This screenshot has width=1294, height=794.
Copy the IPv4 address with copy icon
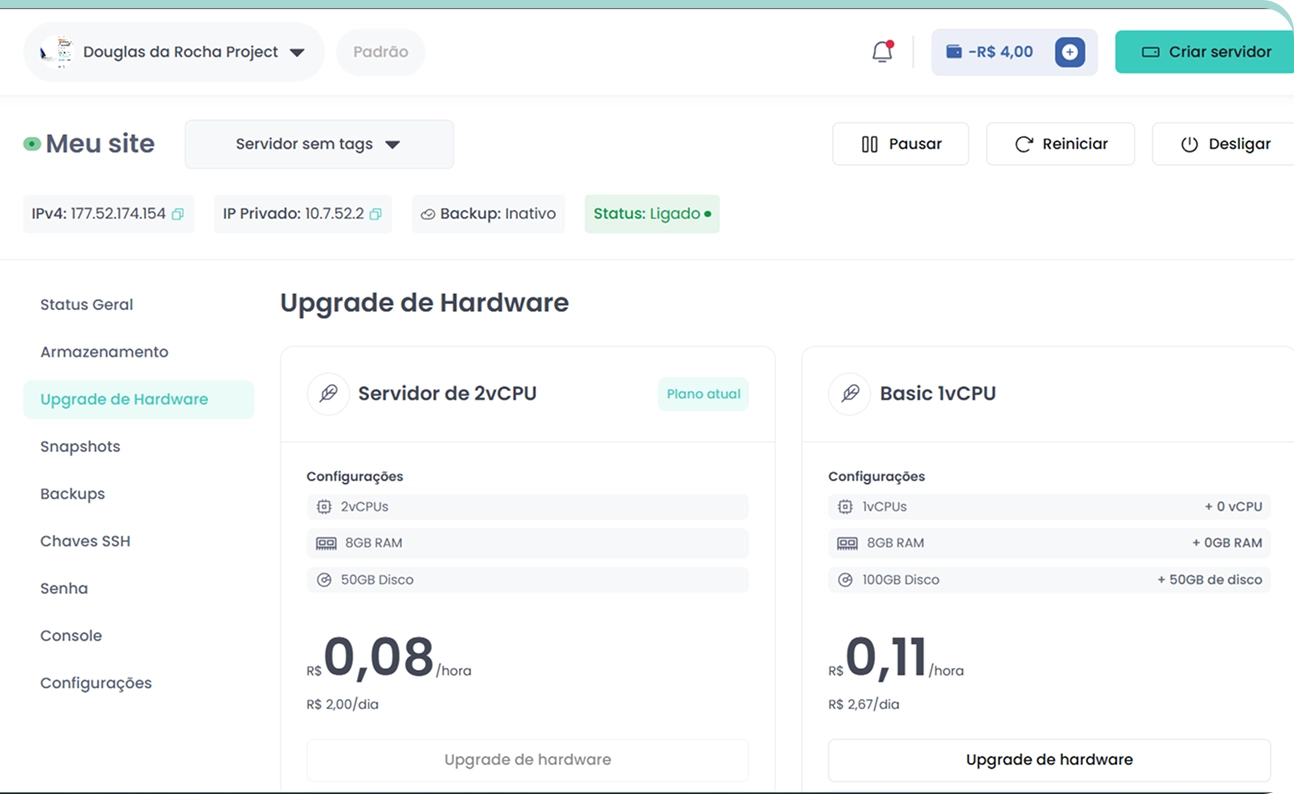click(x=178, y=214)
